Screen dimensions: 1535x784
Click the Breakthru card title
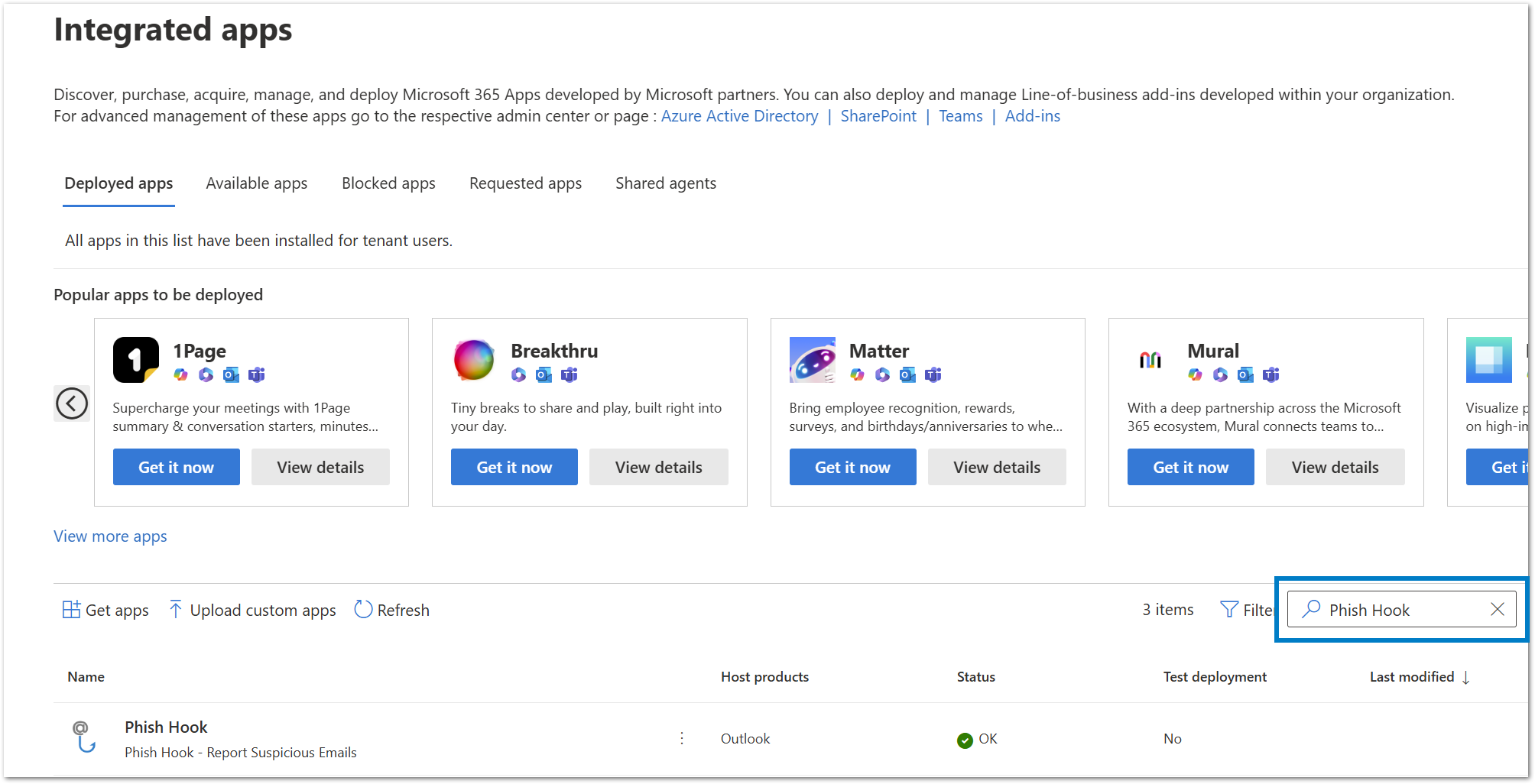(554, 351)
